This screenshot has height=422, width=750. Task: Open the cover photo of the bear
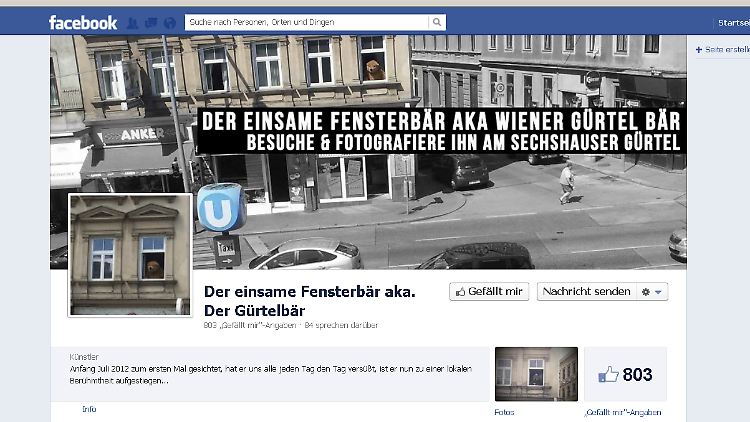[x=368, y=152]
